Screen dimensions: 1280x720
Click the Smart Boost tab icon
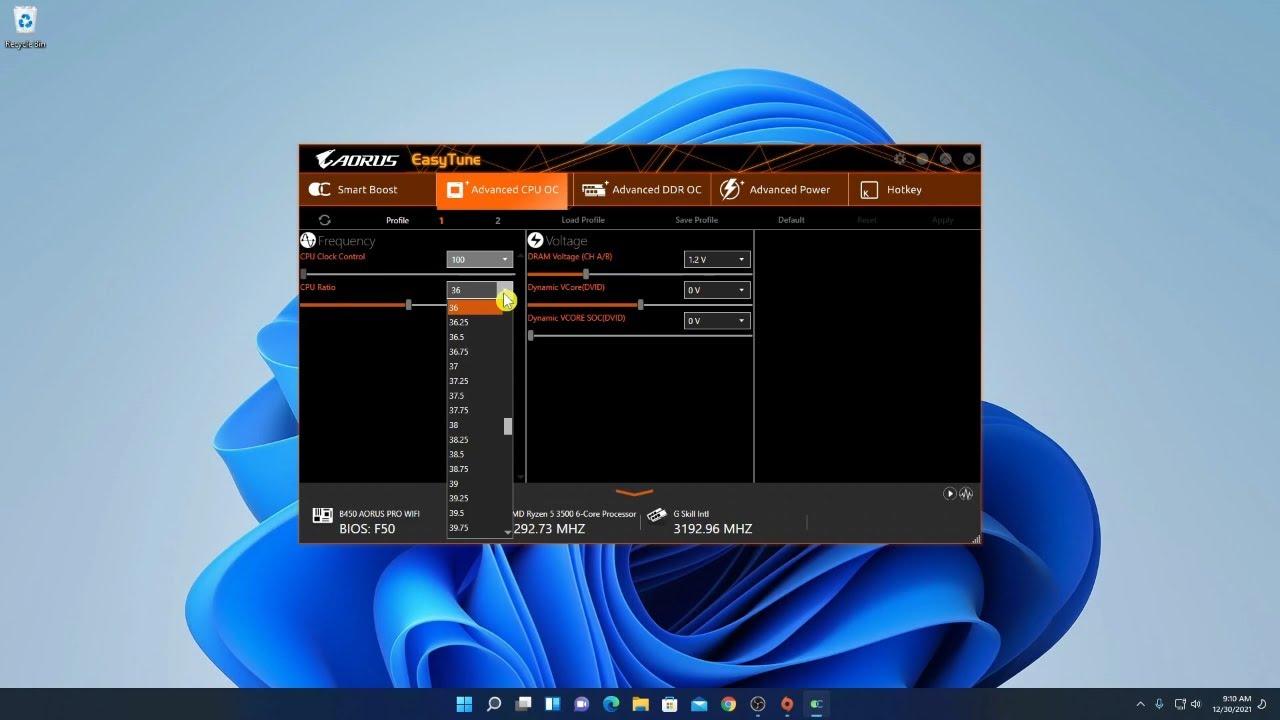[x=319, y=189]
